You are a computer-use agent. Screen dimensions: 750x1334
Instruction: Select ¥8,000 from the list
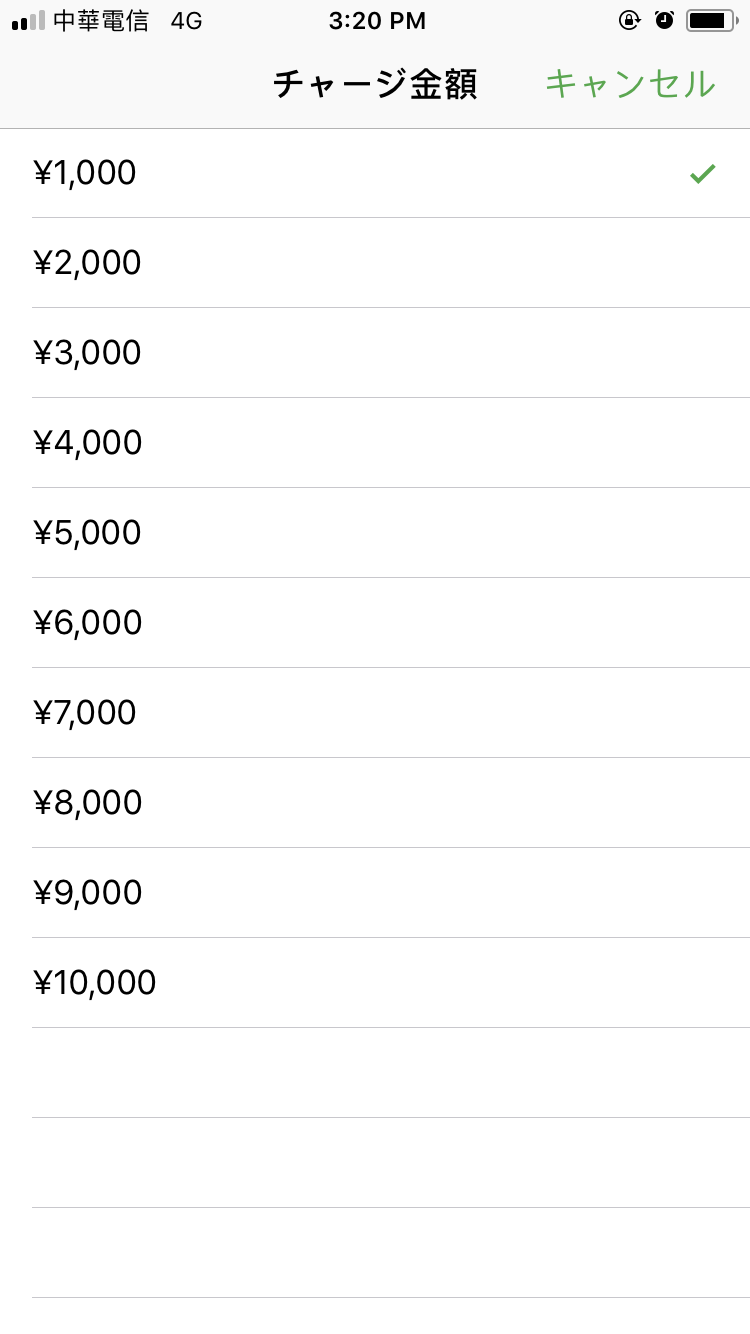(88, 803)
